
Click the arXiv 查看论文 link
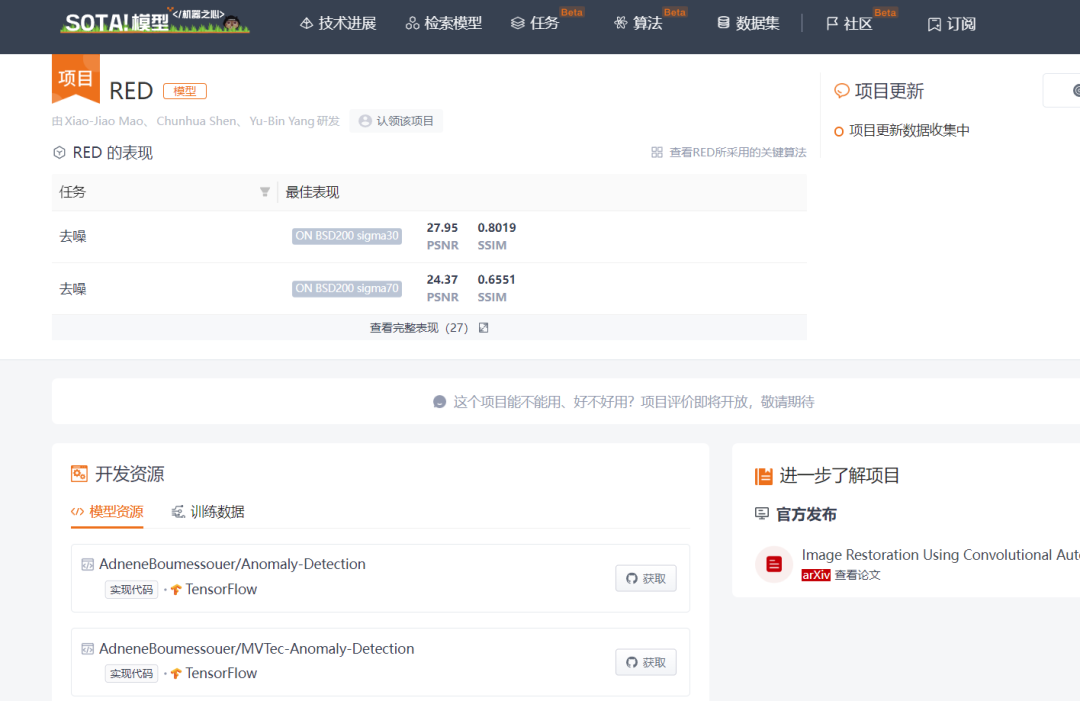pyautogui.click(x=841, y=575)
